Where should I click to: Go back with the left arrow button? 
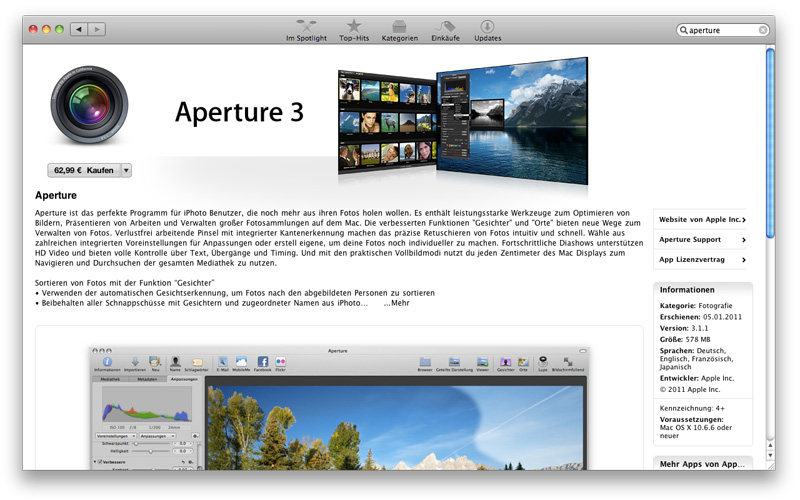tap(79, 29)
